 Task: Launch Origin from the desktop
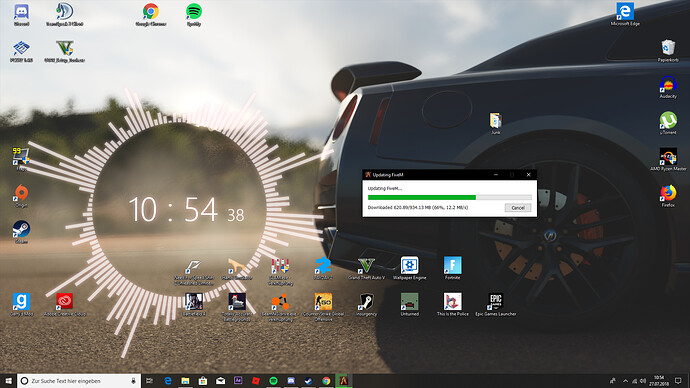coord(21,196)
